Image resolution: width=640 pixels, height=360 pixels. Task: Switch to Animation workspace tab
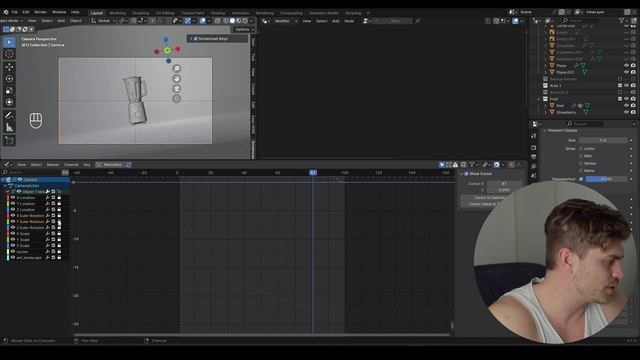[x=240, y=13]
